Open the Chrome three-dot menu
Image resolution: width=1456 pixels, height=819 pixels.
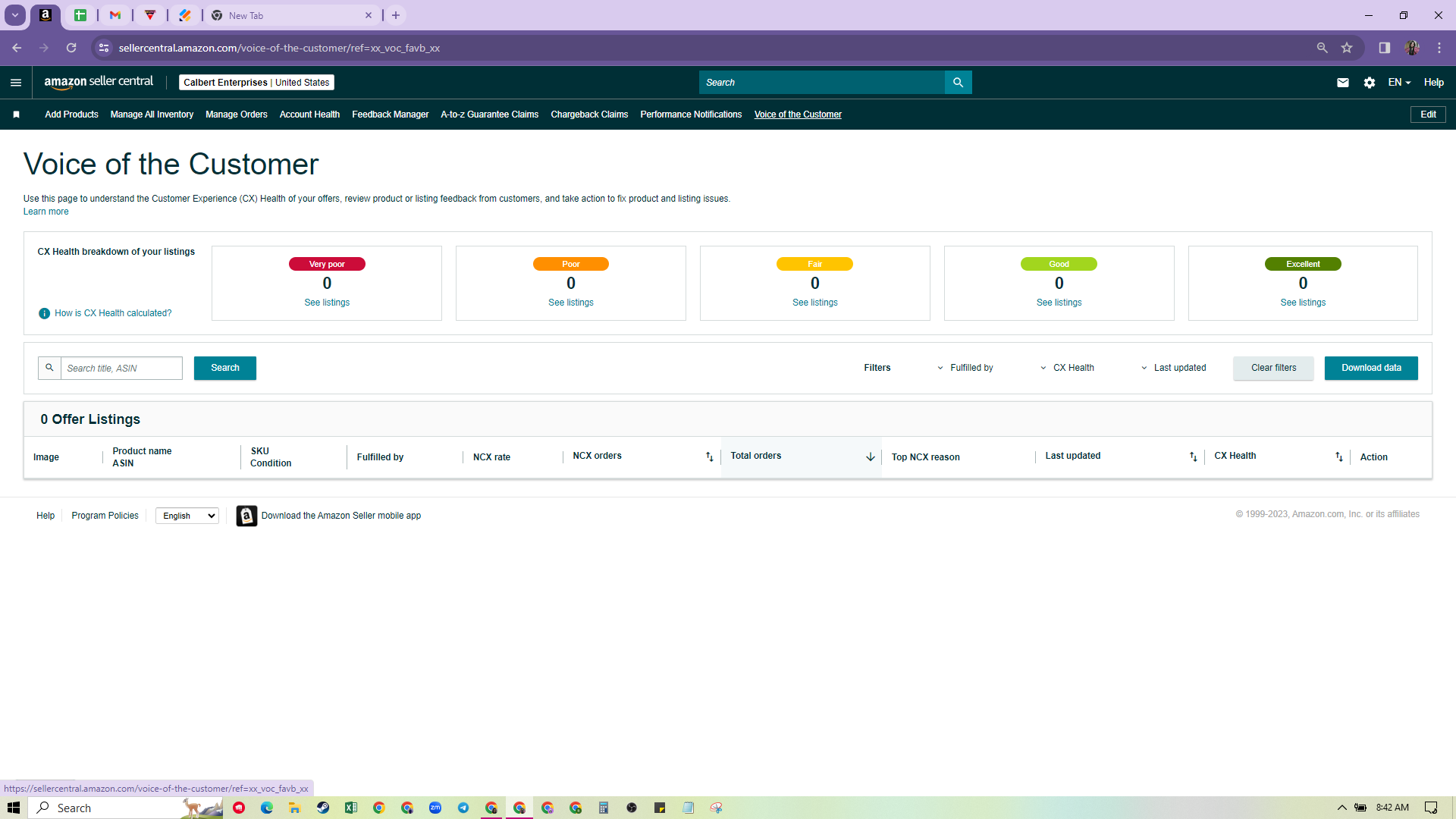pos(1439,48)
